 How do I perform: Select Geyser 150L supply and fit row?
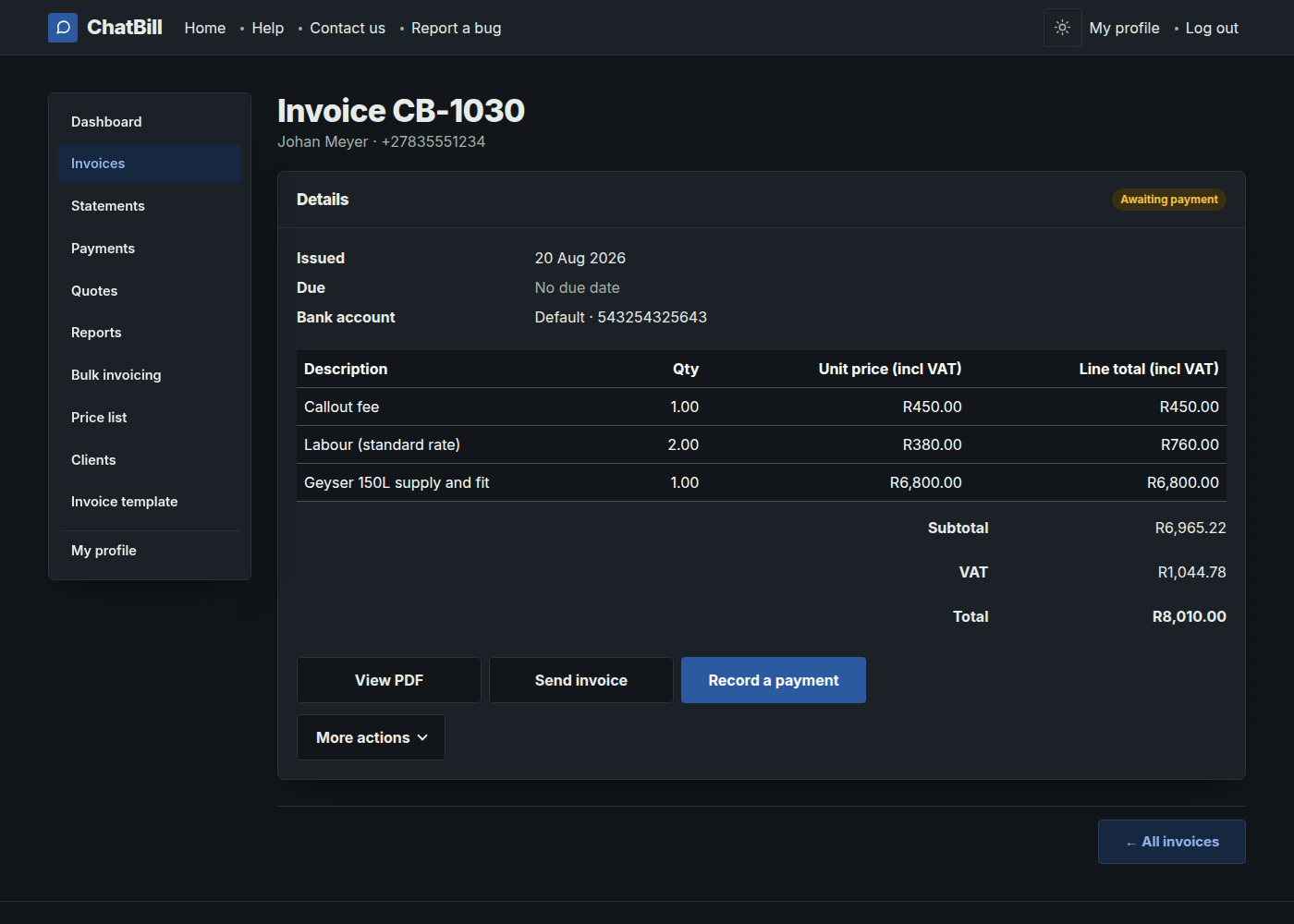point(762,482)
